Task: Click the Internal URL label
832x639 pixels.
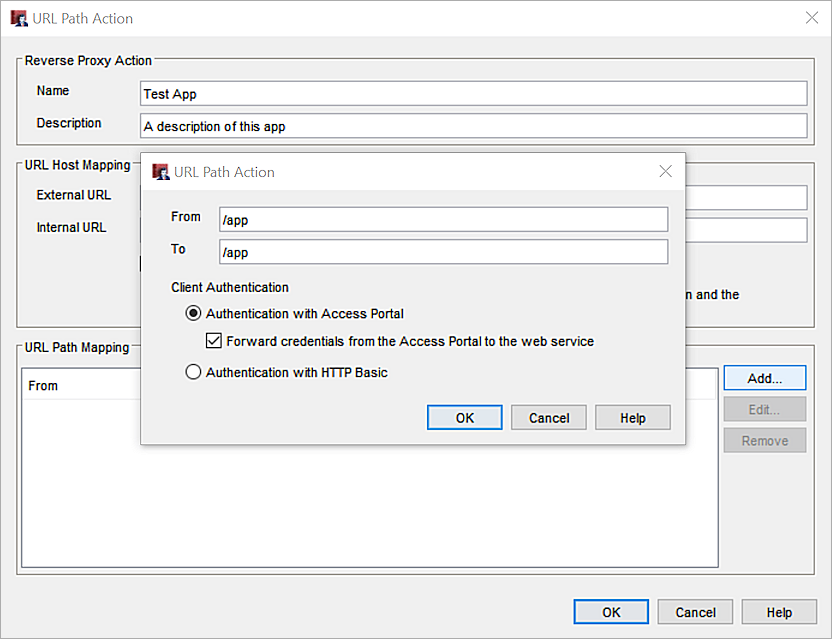Action: (71, 227)
